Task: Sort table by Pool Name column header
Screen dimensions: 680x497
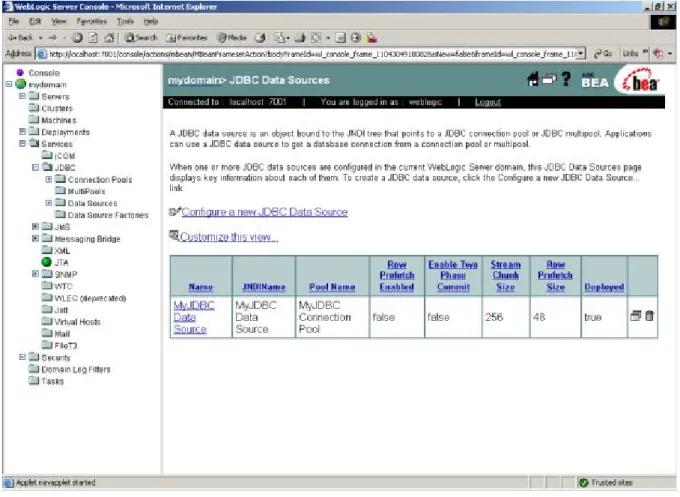Action: pyautogui.click(x=332, y=287)
